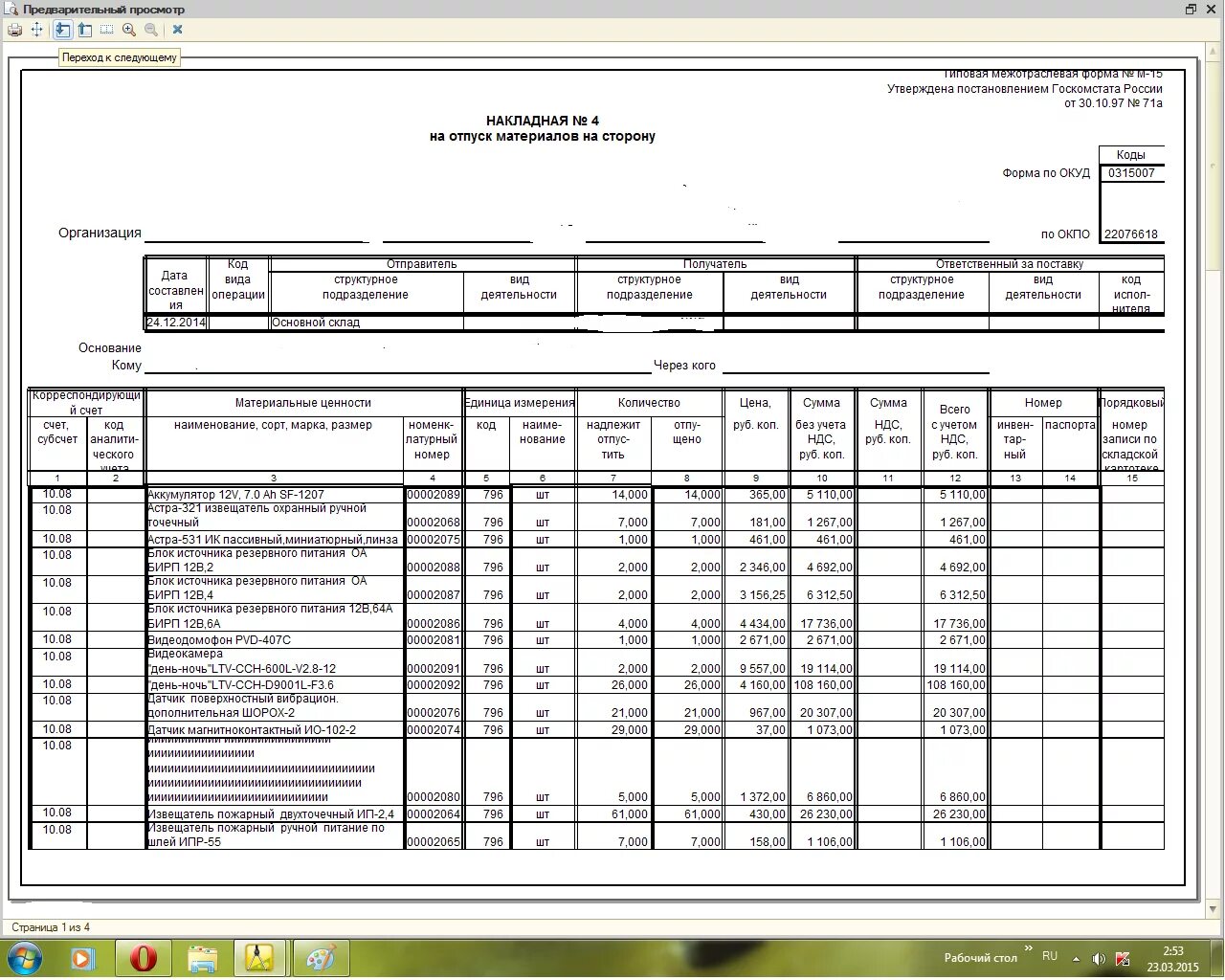Viewport: 1225px width, 980px height.
Task: Click the RU language indicator
Action: pyautogui.click(x=1050, y=956)
